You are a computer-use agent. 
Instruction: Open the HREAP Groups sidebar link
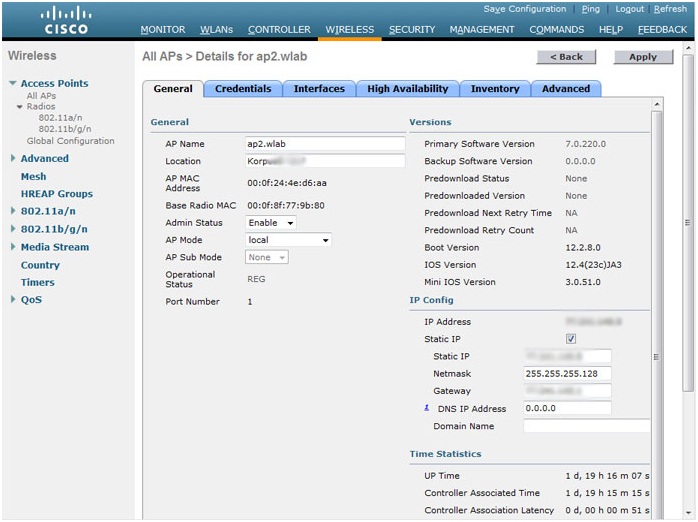click(x=57, y=194)
